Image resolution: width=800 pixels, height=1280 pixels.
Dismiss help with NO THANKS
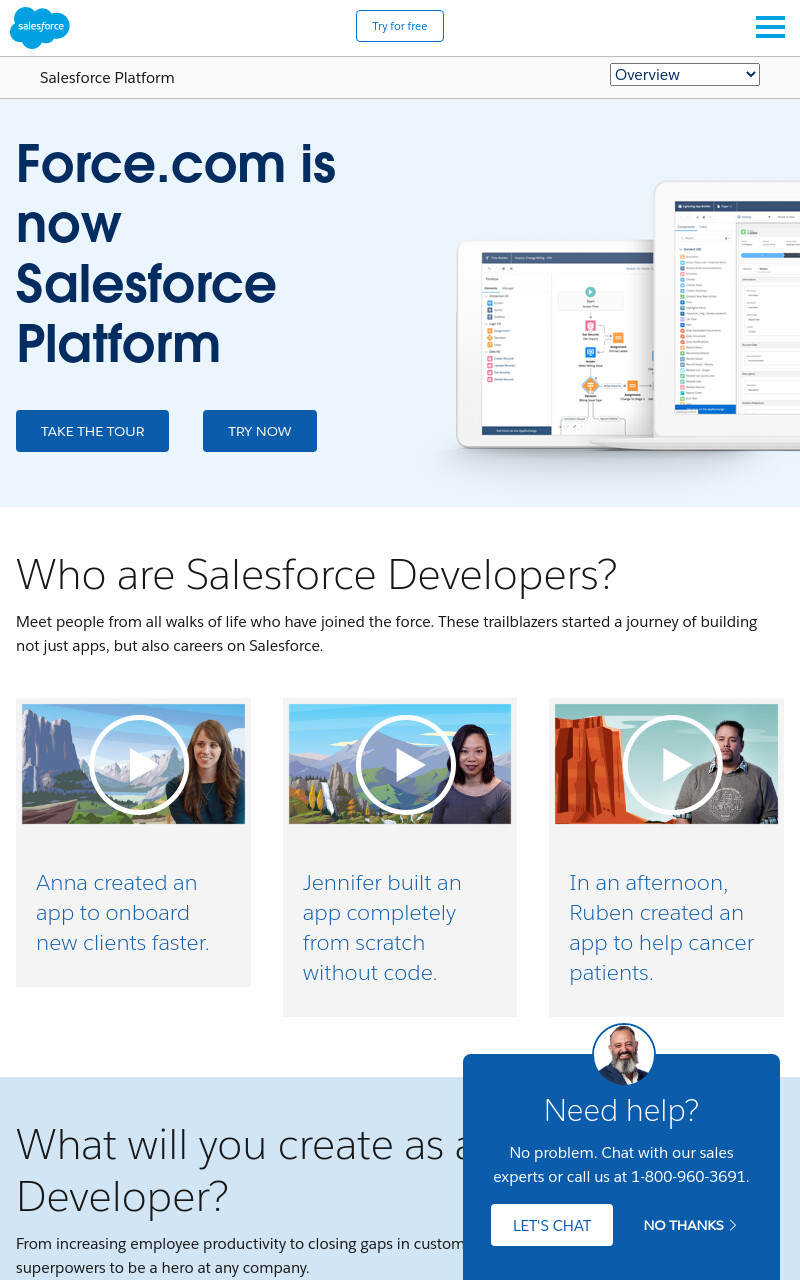690,1225
